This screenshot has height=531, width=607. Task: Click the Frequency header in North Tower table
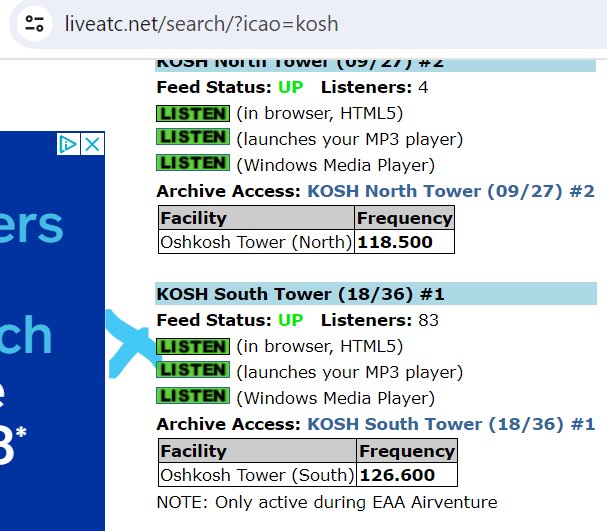coord(404,218)
